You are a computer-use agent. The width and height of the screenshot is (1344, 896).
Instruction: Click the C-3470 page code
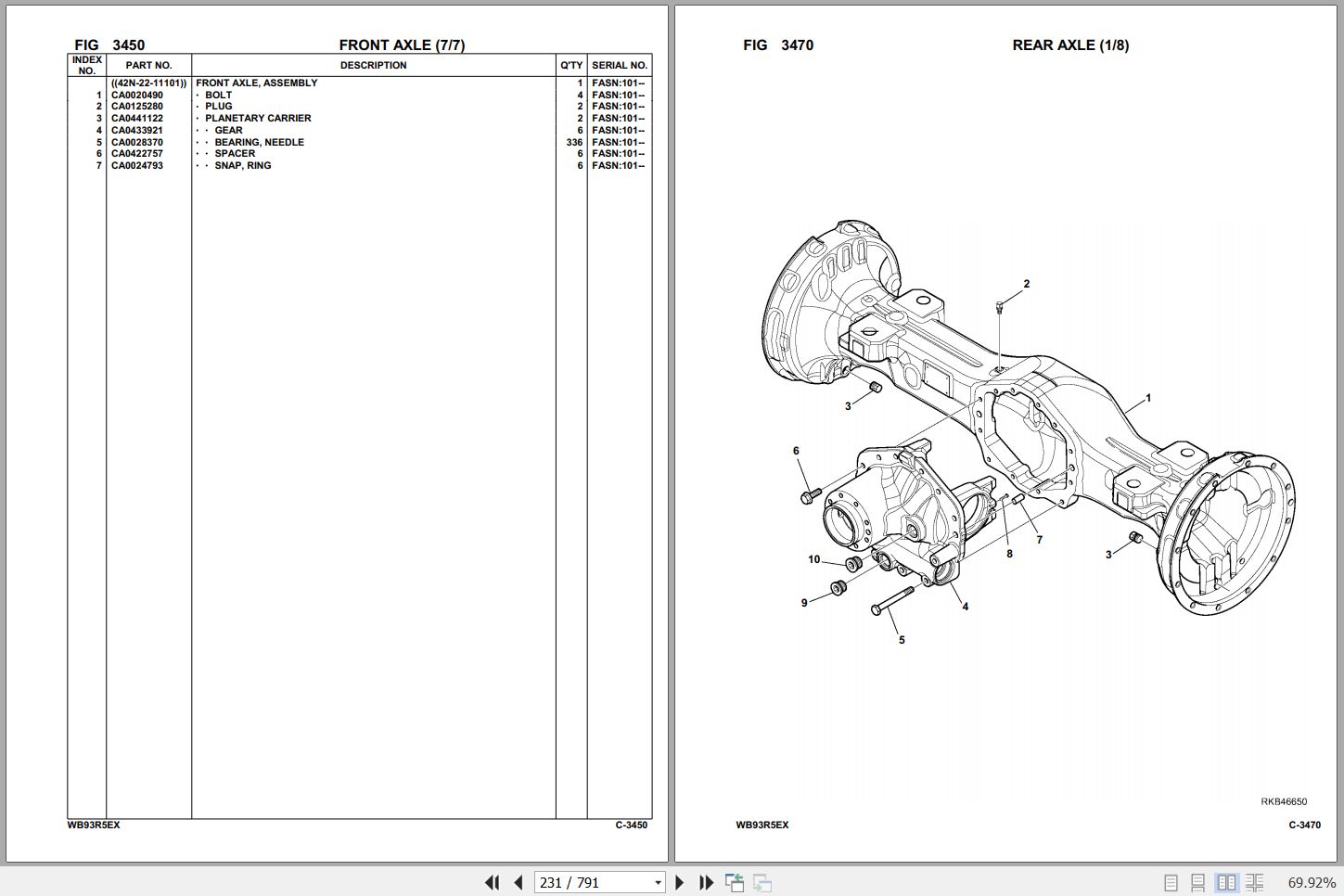pos(1304,825)
